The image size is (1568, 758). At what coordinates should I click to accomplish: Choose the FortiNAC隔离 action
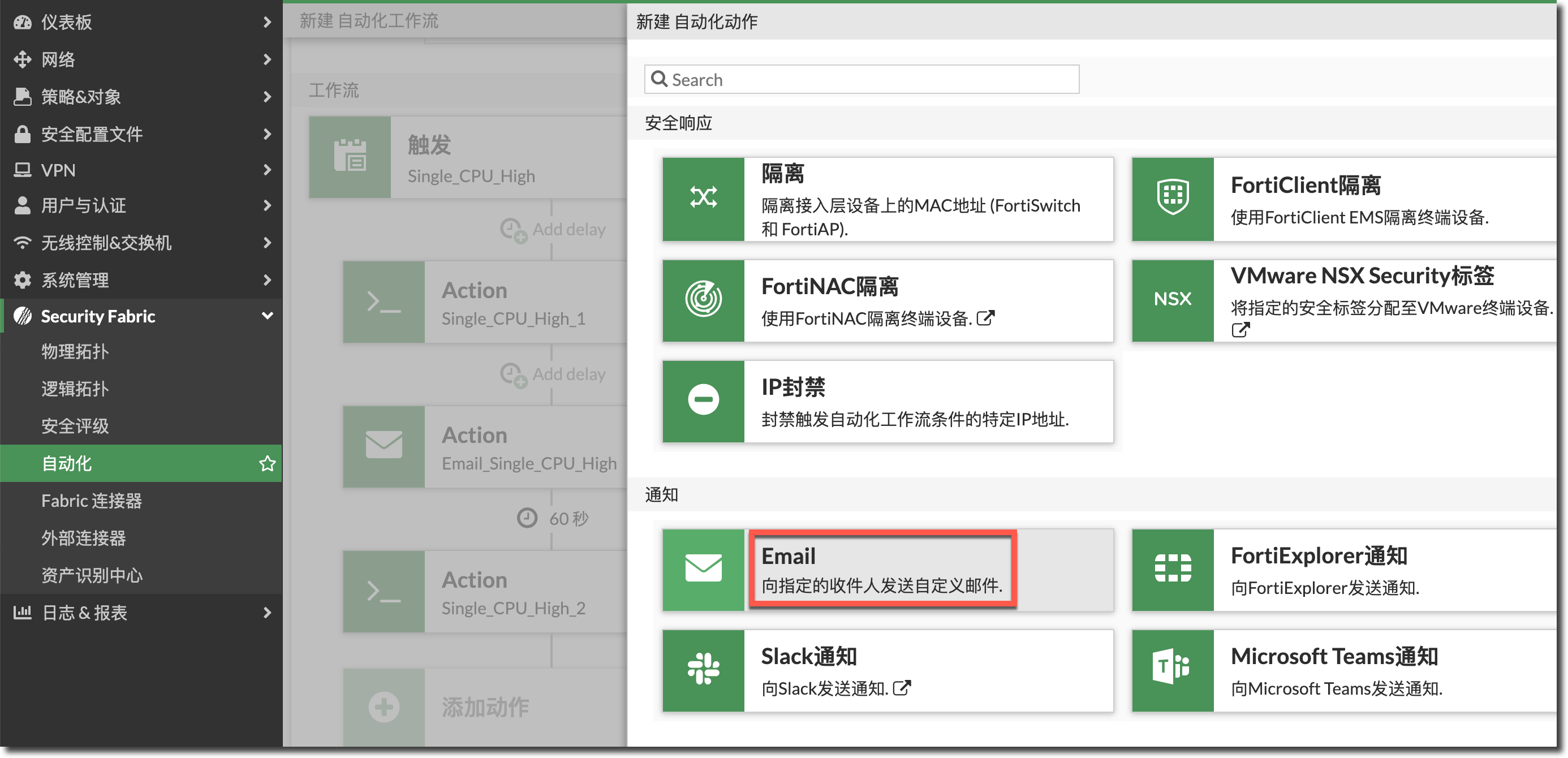[x=888, y=300]
